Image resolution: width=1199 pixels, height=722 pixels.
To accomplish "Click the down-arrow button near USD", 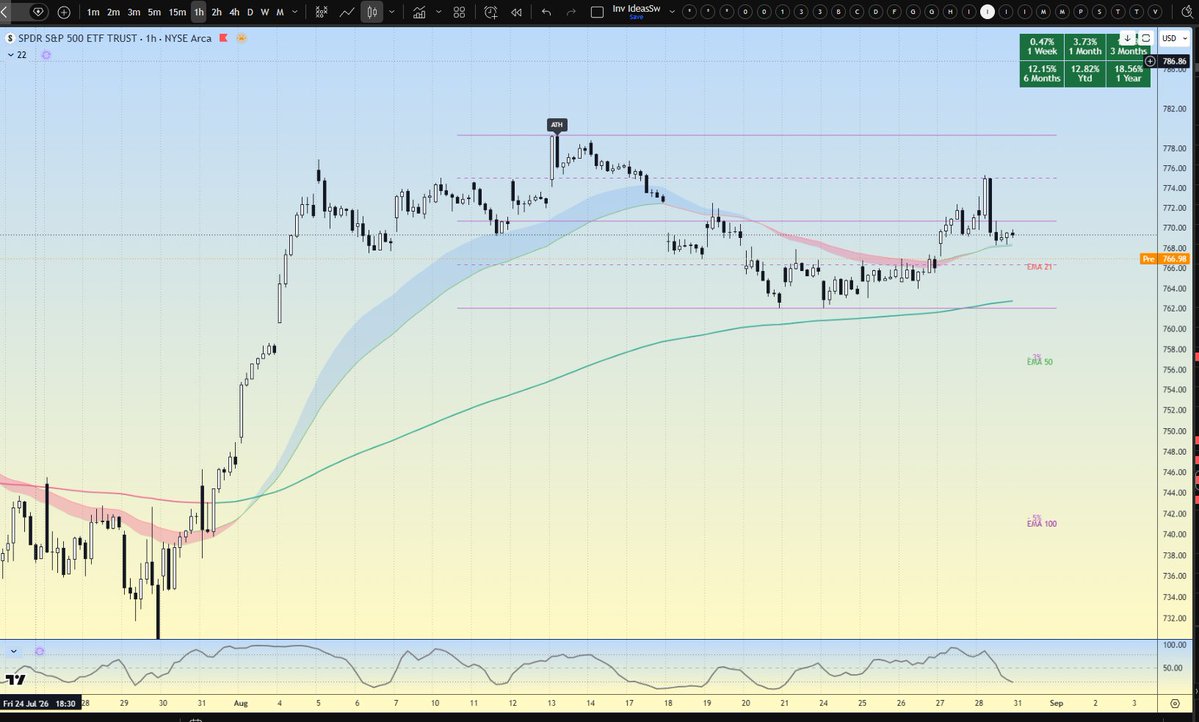I will (x=1127, y=38).
